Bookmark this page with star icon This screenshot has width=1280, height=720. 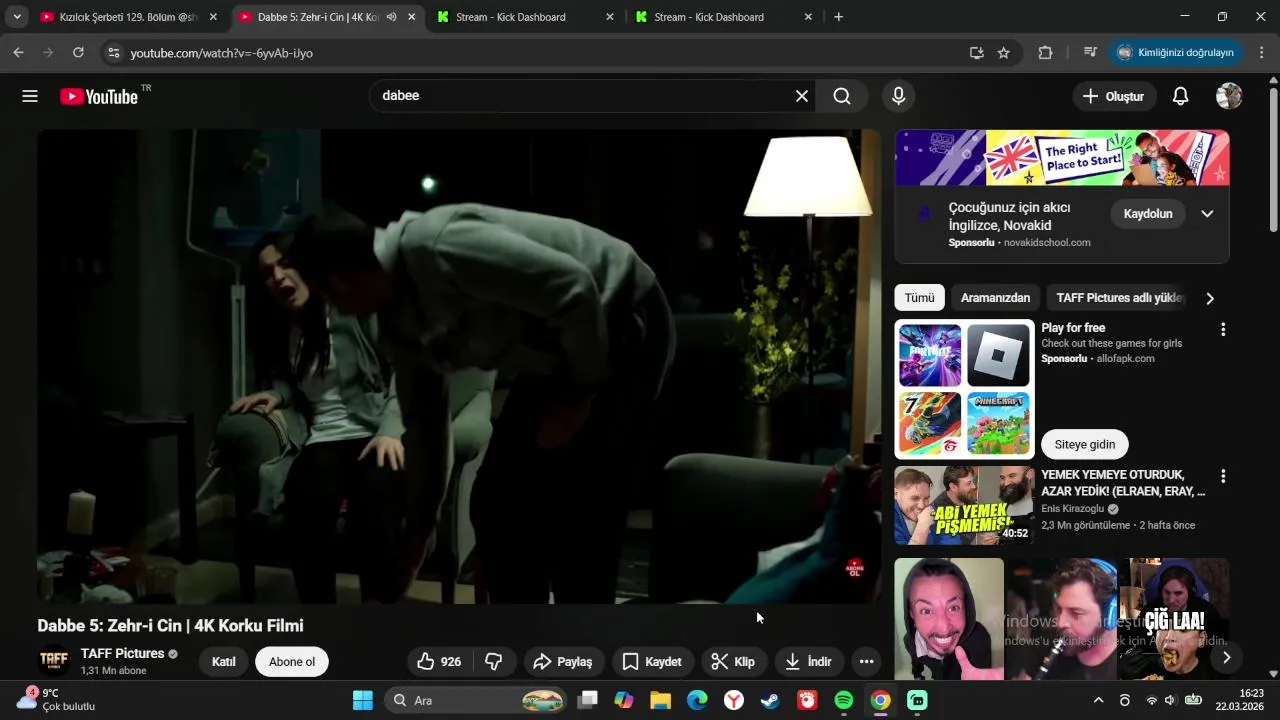[1003, 53]
